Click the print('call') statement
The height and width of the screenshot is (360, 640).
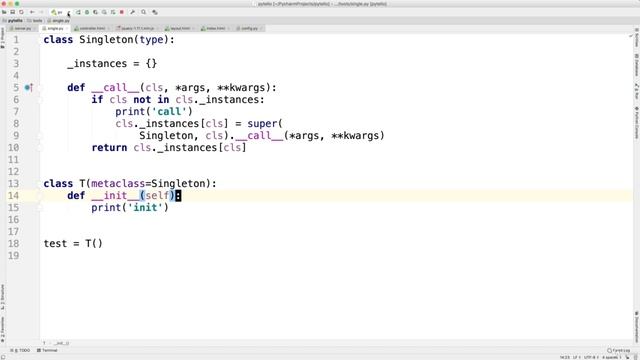click(154, 112)
